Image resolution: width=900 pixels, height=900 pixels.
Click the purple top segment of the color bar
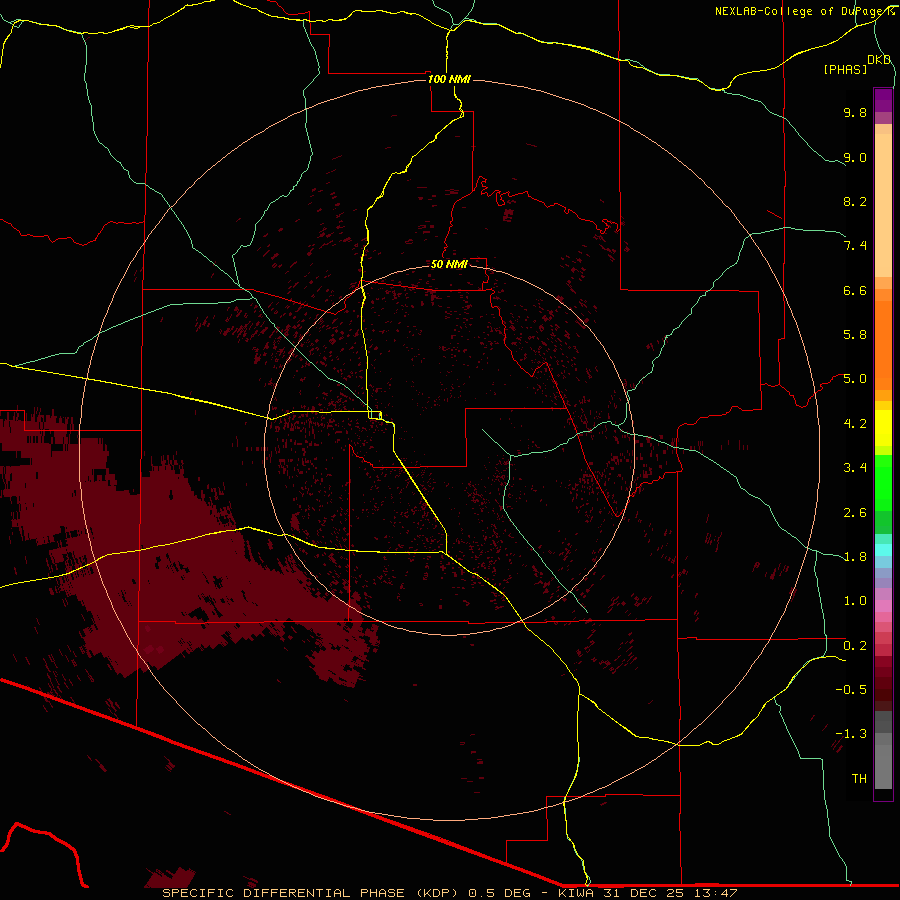click(x=883, y=100)
